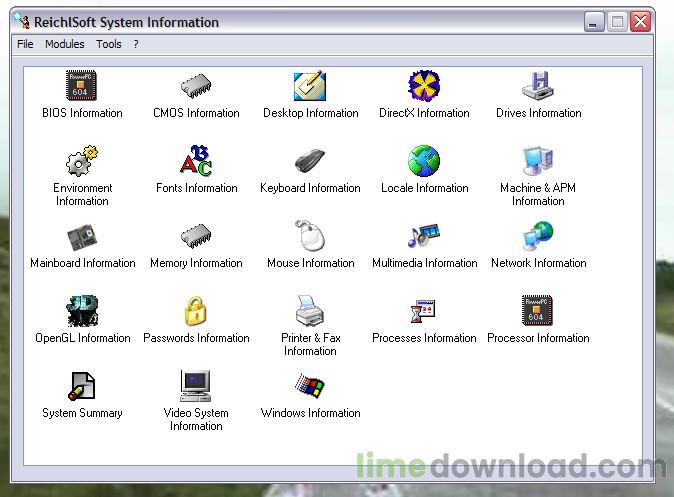
Task: Click the "OpenGL Information" label
Action: [x=83, y=338]
